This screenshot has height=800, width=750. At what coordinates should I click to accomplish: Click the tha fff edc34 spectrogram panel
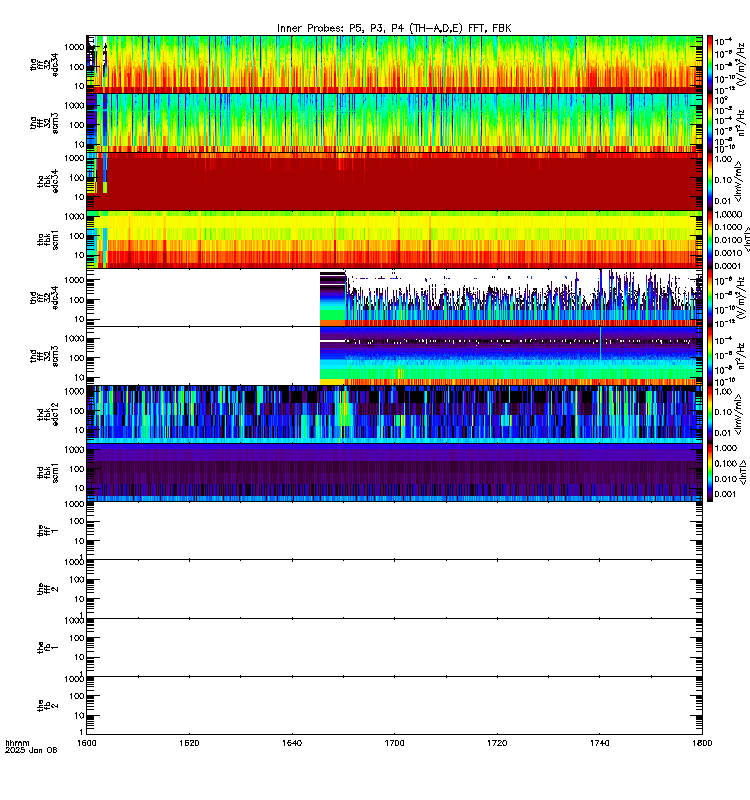(x=394, y=64)
